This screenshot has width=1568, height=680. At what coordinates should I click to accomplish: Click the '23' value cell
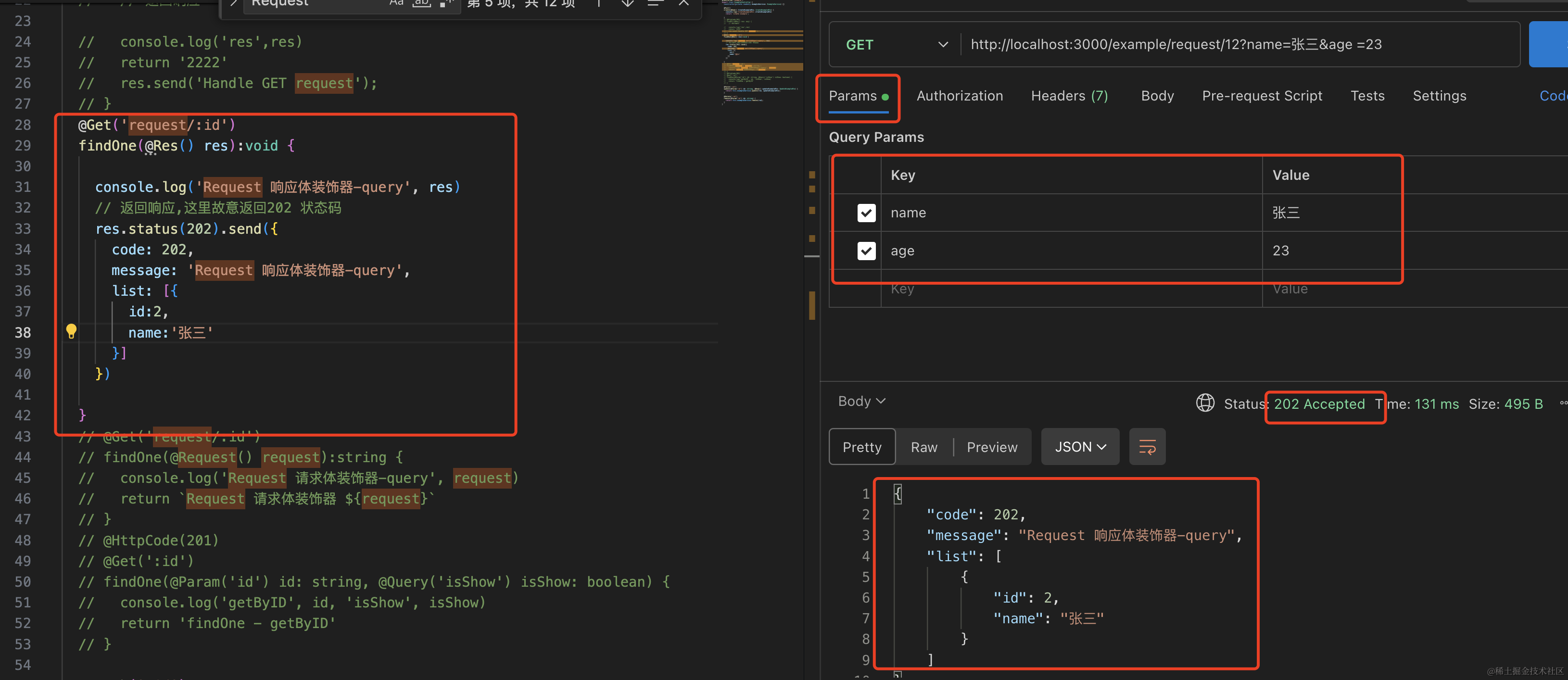tap(1415, 250)
